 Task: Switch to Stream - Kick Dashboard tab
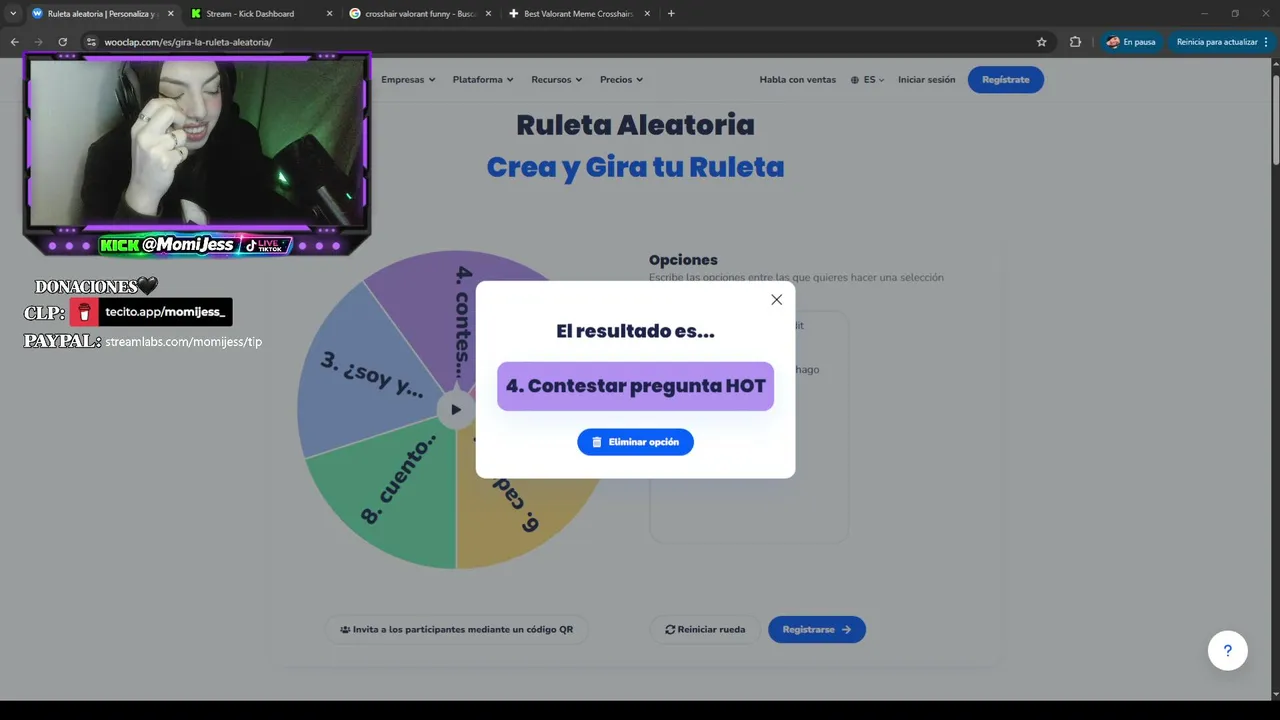click(x=260, y=14)
